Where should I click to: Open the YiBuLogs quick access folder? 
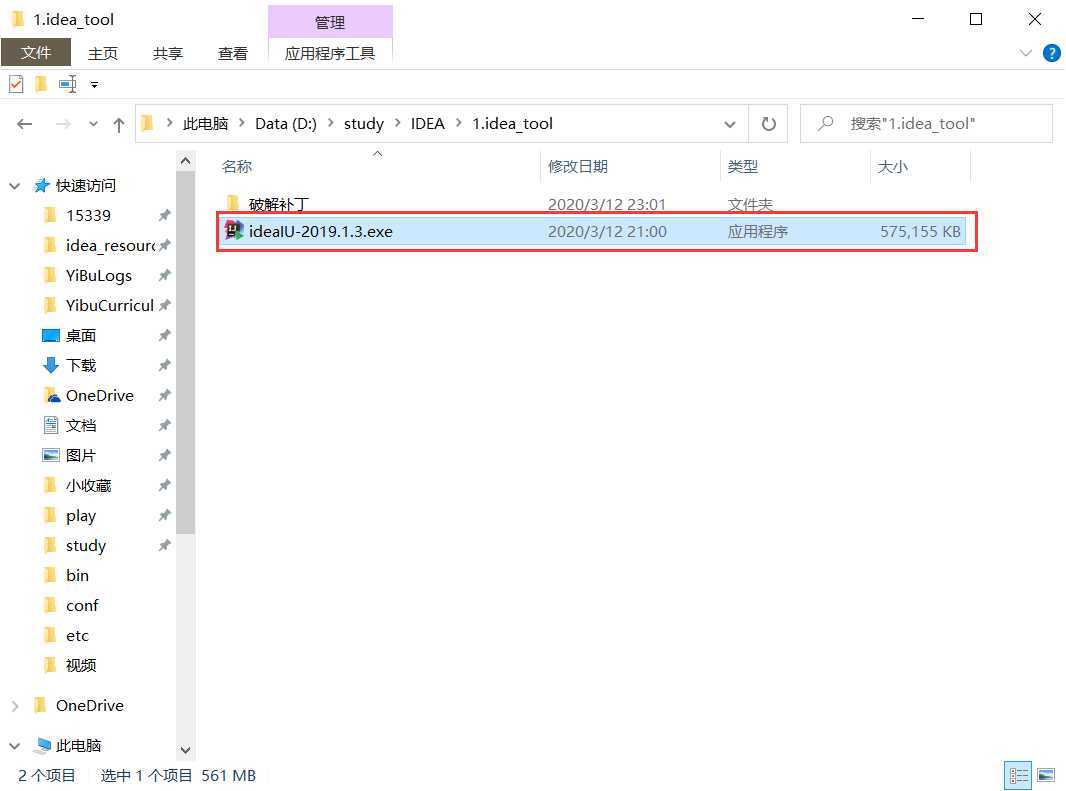coord(99,275)
